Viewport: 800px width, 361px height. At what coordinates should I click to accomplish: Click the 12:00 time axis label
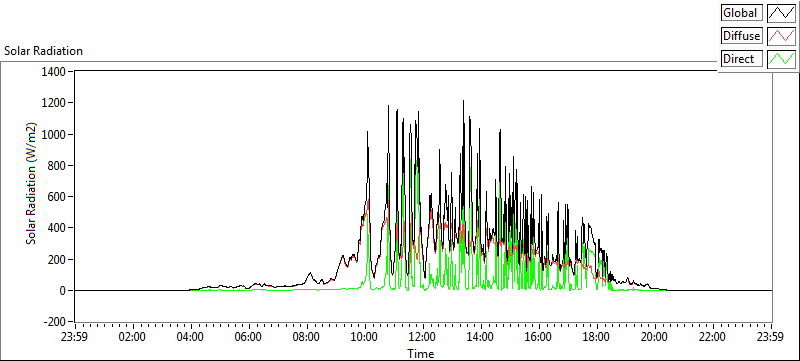point(423,337)
